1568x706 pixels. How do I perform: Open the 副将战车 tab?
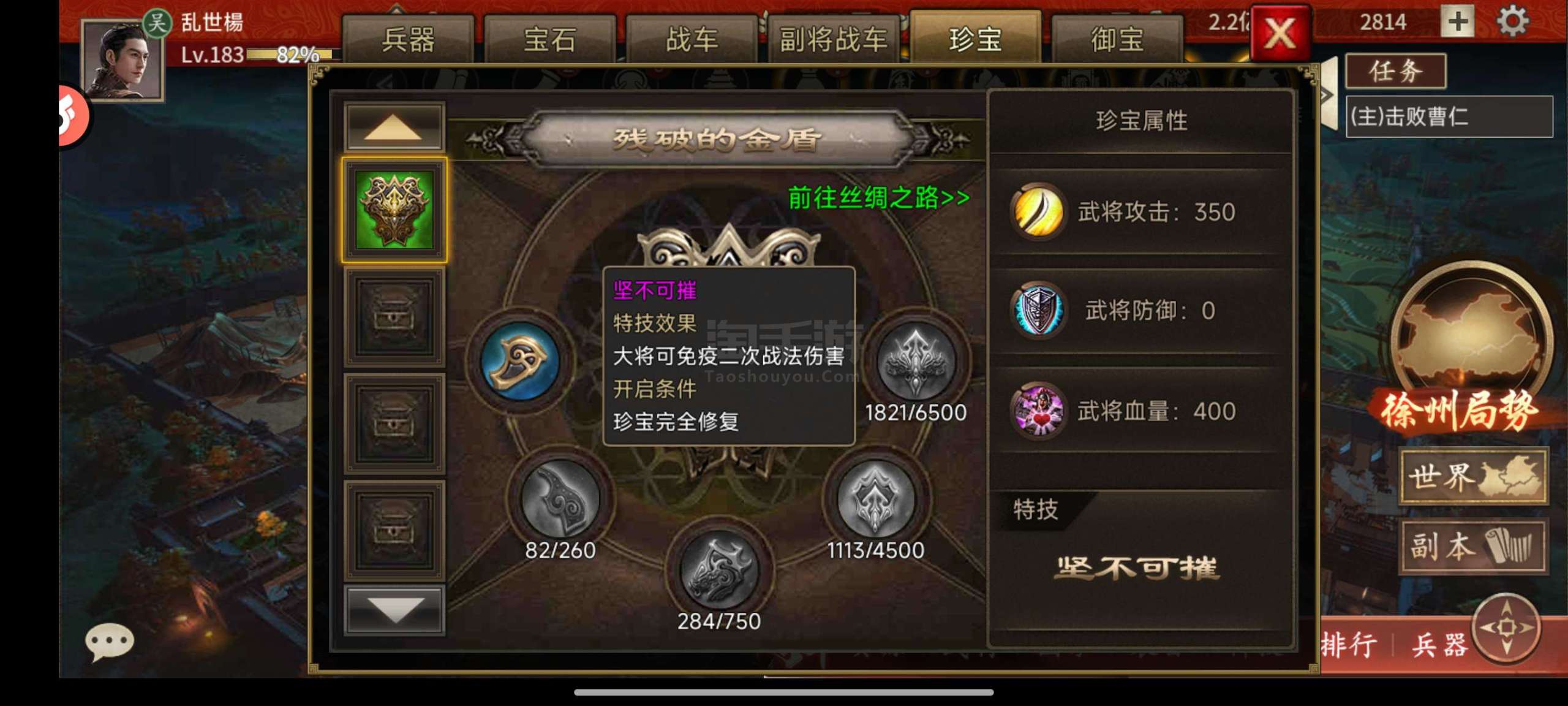(x=834, y=39)
